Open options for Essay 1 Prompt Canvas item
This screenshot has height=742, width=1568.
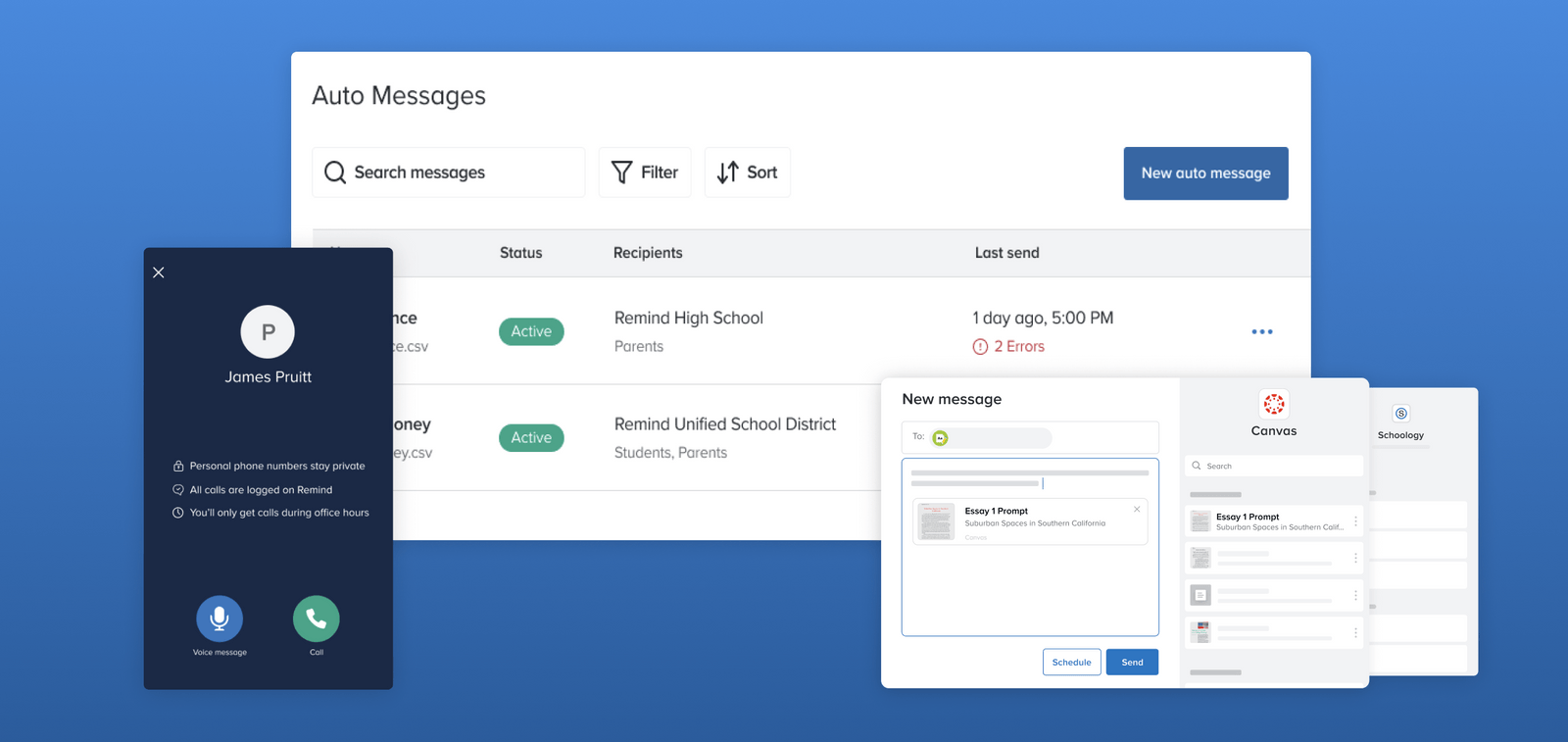pyautogui.click(x=1355, y=521)
